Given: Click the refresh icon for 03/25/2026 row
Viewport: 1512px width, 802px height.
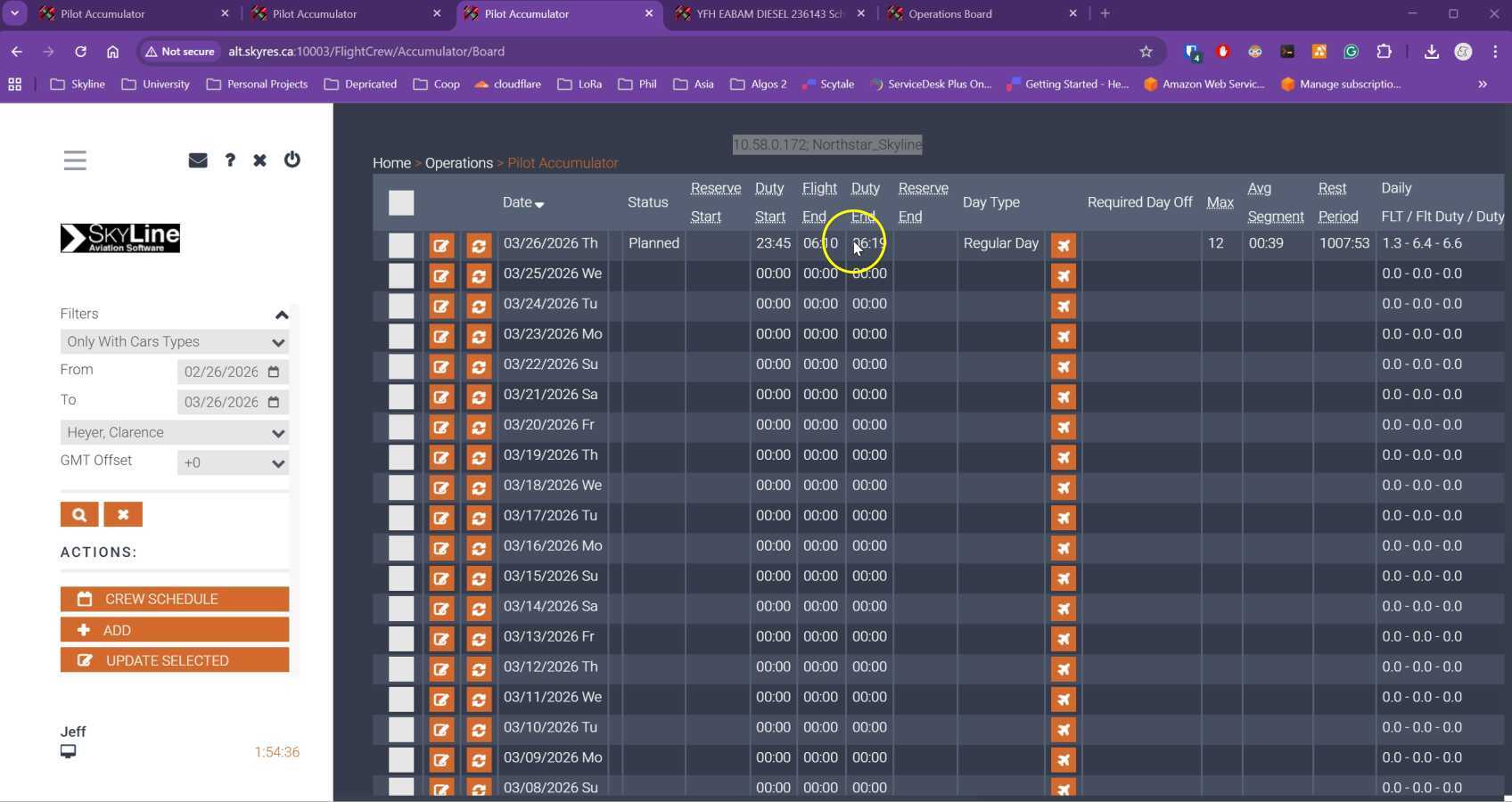Looking at the screenshot, I should point(479,276).
